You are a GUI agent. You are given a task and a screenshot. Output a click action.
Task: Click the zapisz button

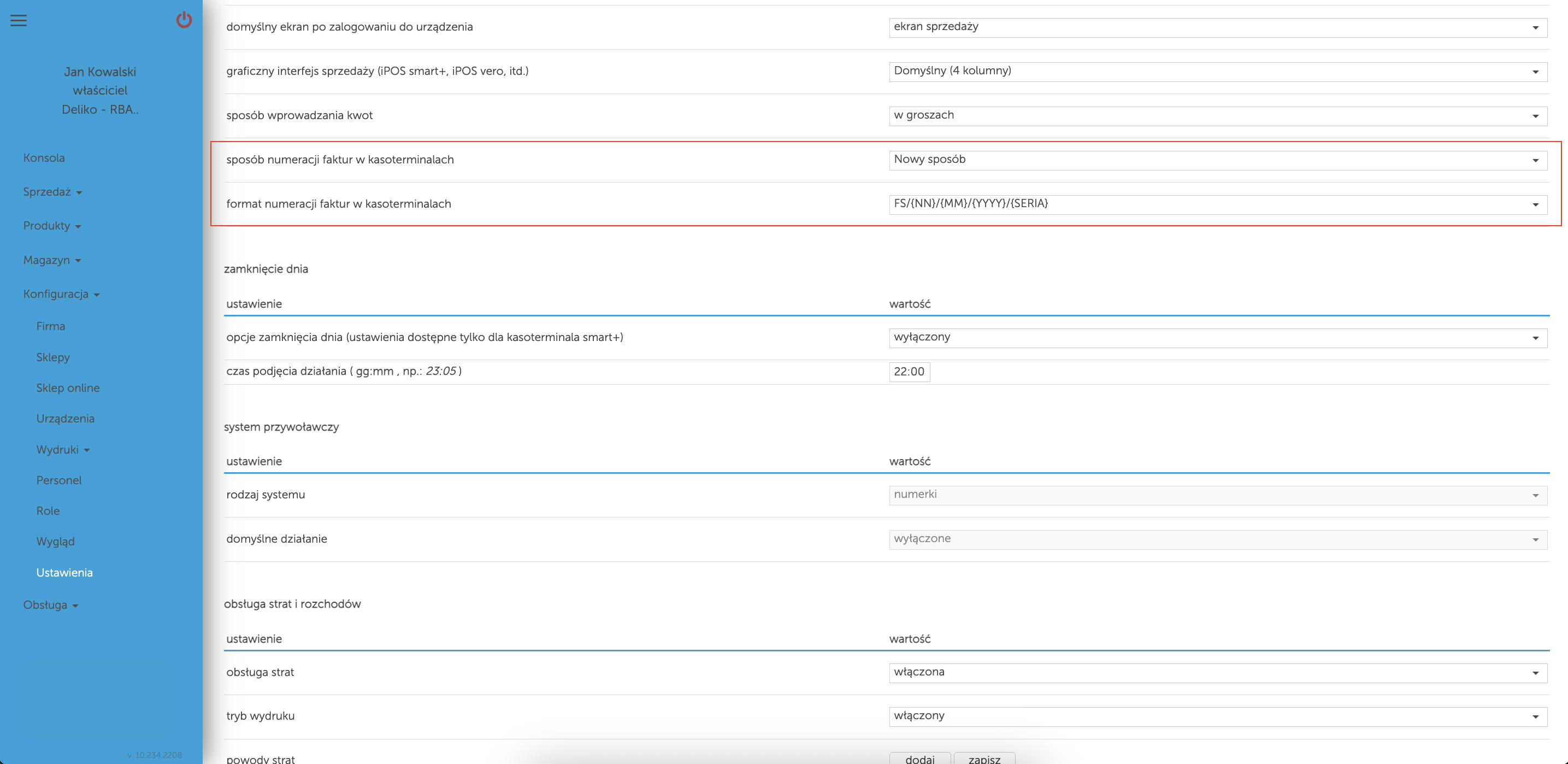pyautogui.click(x=985, y=759)
